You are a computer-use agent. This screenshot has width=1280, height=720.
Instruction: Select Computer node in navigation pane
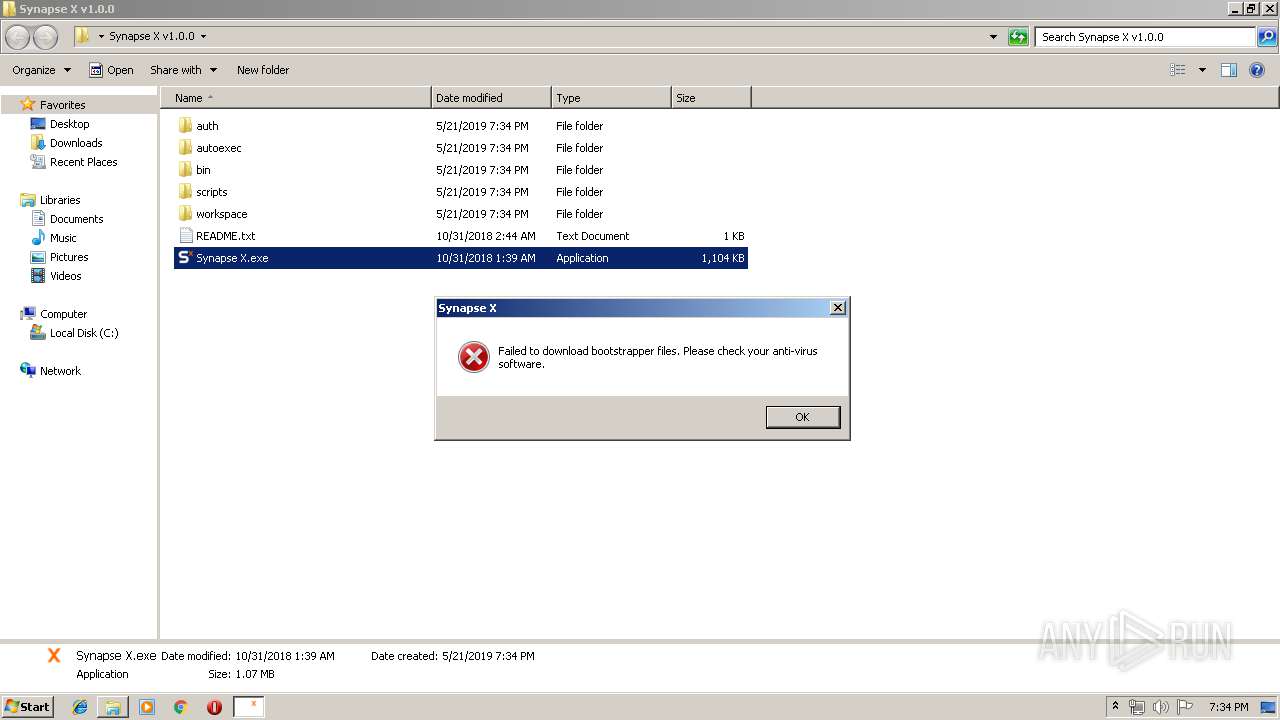coord(63,314)
